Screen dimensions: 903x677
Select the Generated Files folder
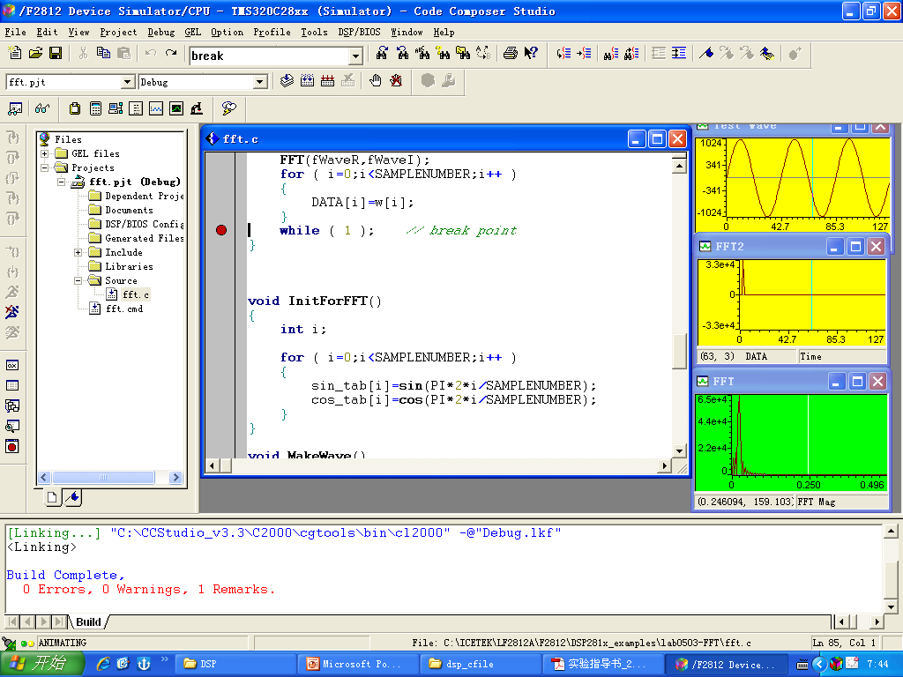(144, 238)
